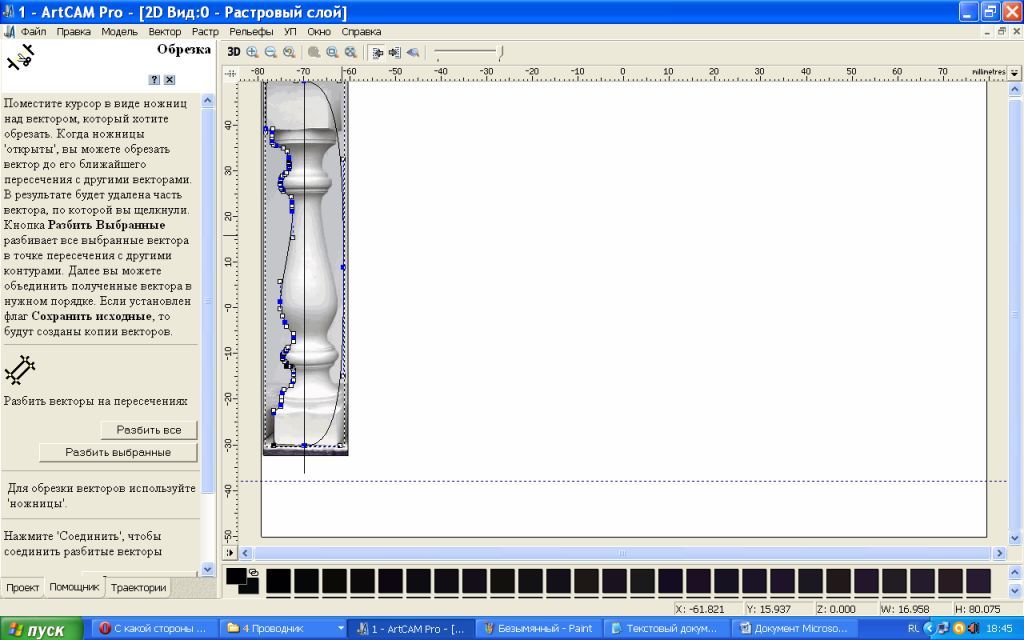Open the Правка menu

tap(73, 31)
